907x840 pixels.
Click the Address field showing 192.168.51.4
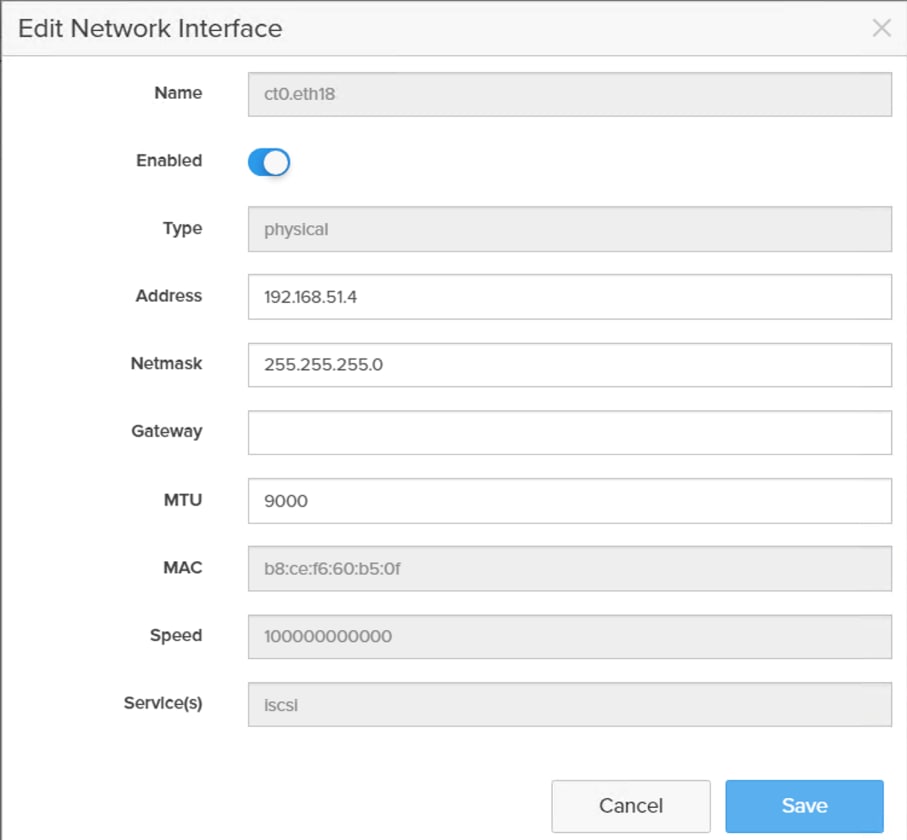pyautogui.click(x=569, y=296)
